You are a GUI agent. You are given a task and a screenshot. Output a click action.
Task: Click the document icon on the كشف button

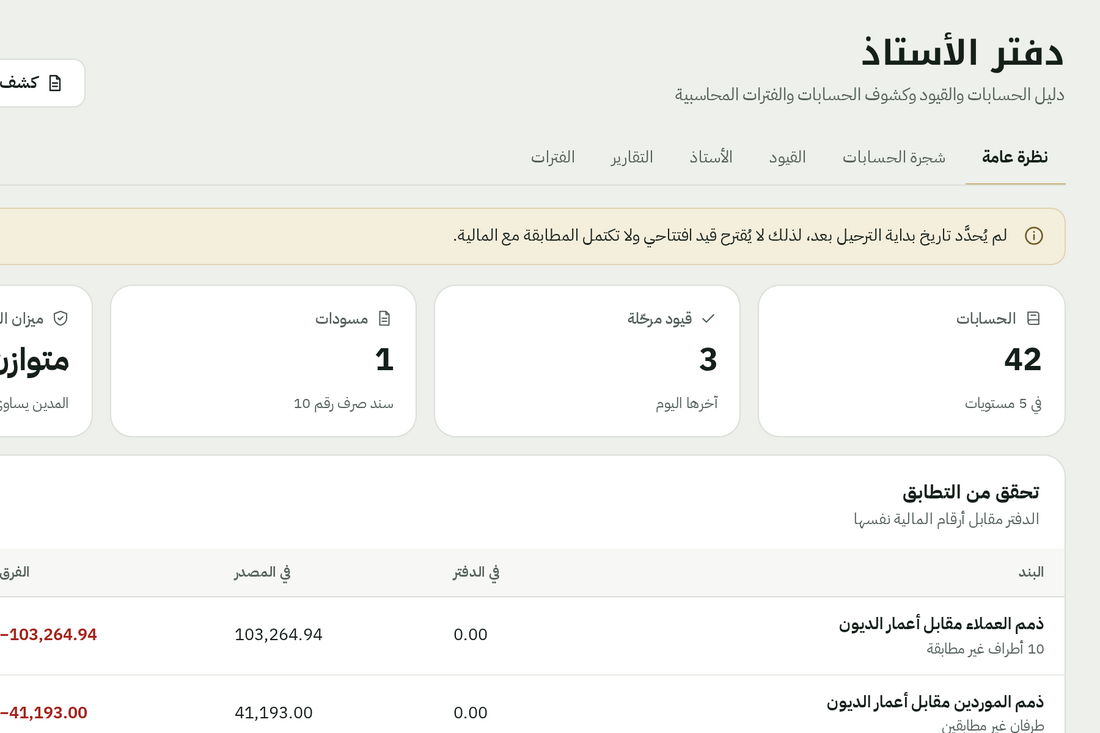[x=55, y=83]
